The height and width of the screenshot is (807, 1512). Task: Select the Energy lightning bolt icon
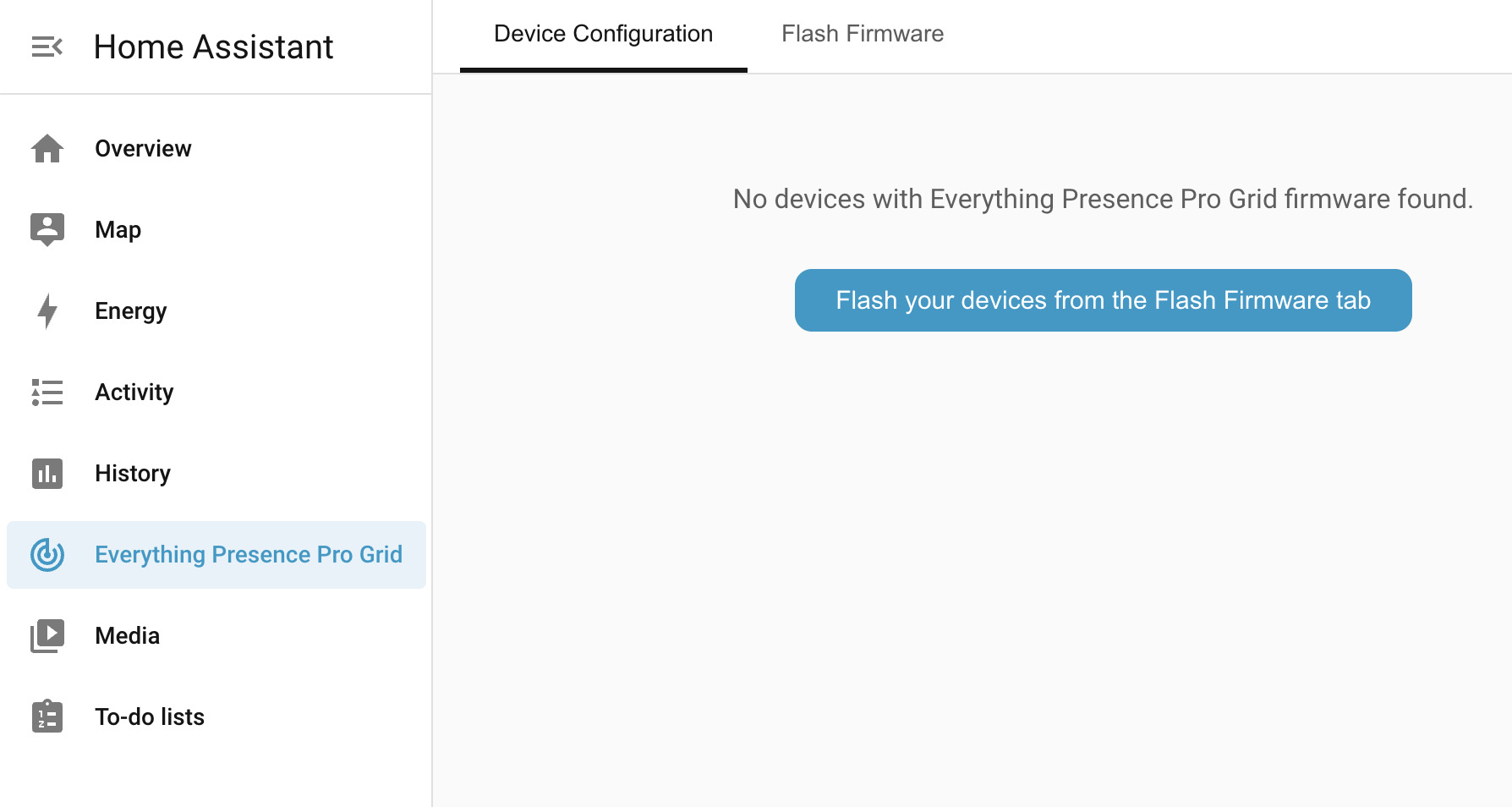(47, 310)
